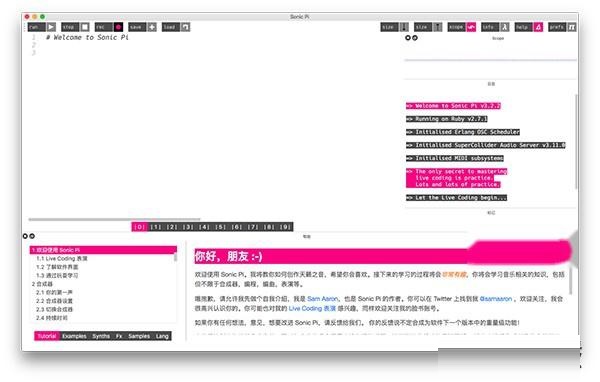Follow the Sam Aaron link
Screen dimensions: 600x382
coord(323,299)
